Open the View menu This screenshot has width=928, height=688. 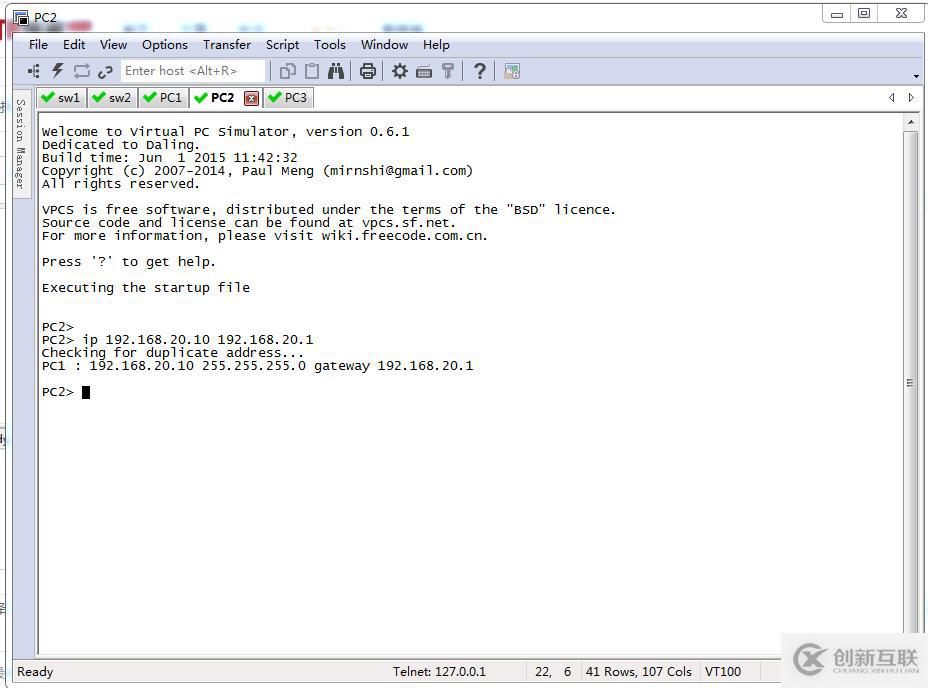[x=113, y=45]
